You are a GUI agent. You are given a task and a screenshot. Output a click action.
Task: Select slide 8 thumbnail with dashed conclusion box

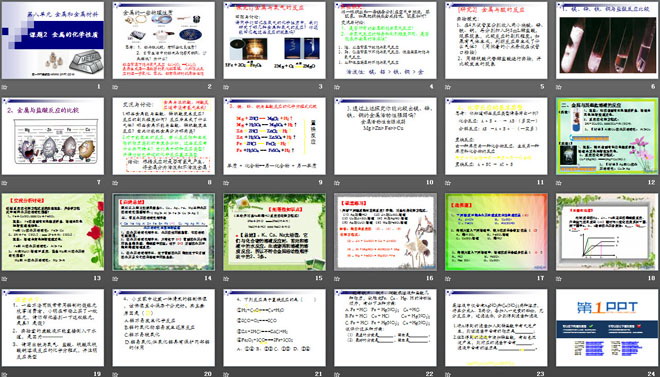[x=164, y=136]
